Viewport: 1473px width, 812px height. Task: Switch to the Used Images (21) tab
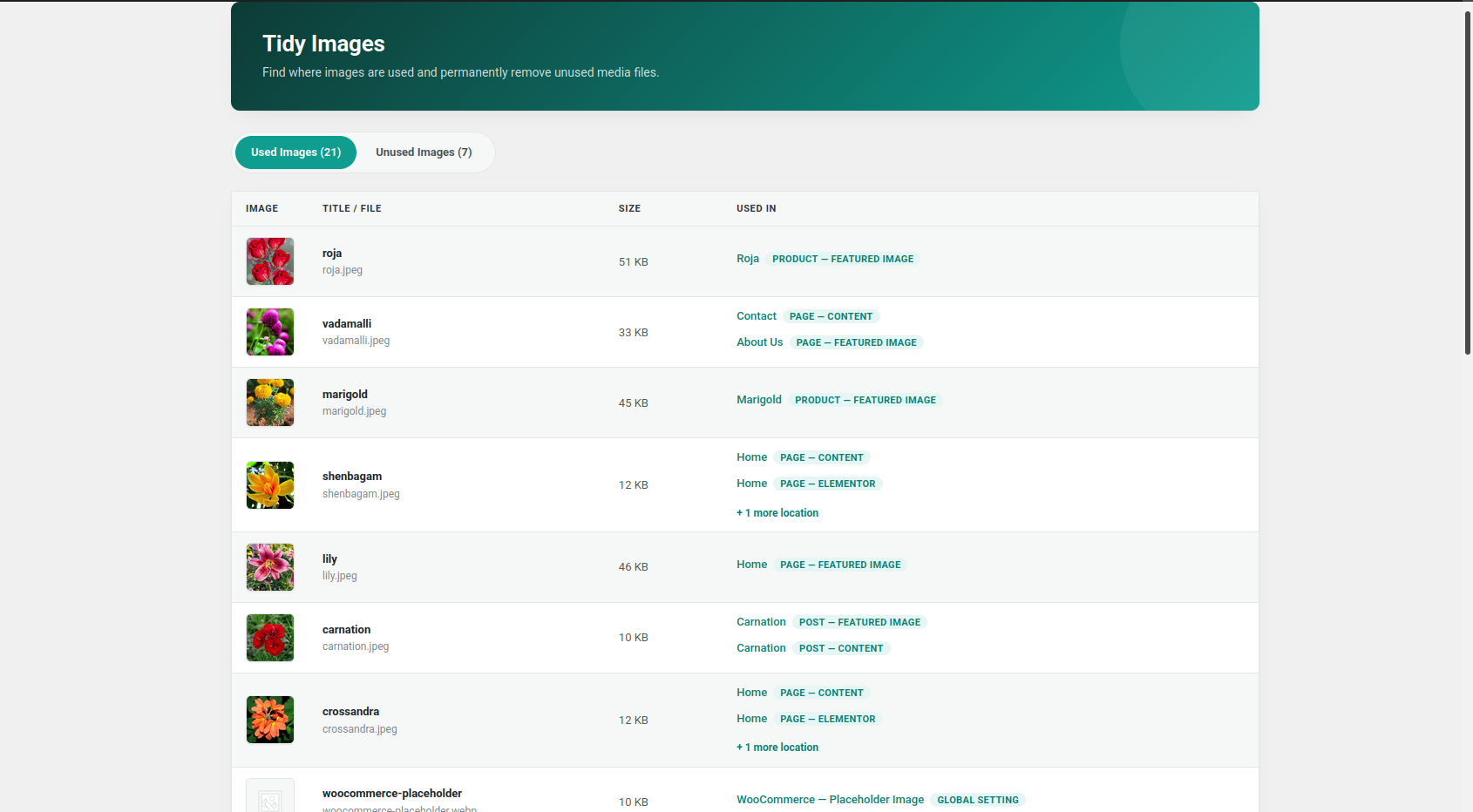click(295, 152)
